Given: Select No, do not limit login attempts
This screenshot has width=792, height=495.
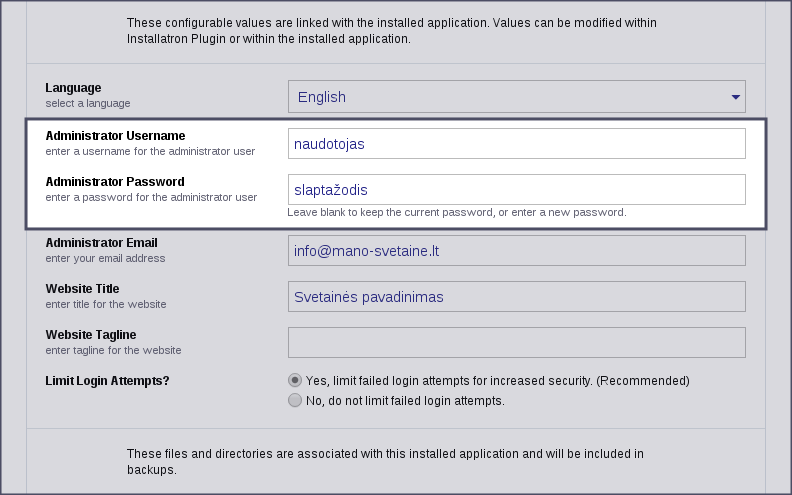Looking at the screenshot, I should point(295,401).
